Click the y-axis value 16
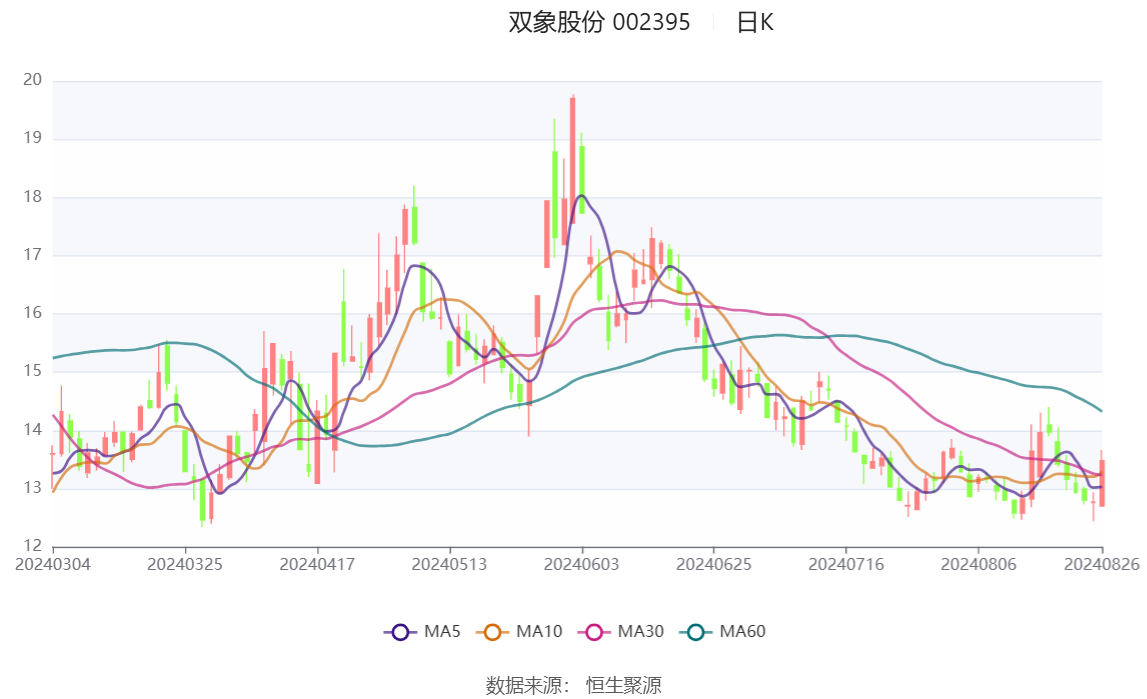 coord(33,313)
